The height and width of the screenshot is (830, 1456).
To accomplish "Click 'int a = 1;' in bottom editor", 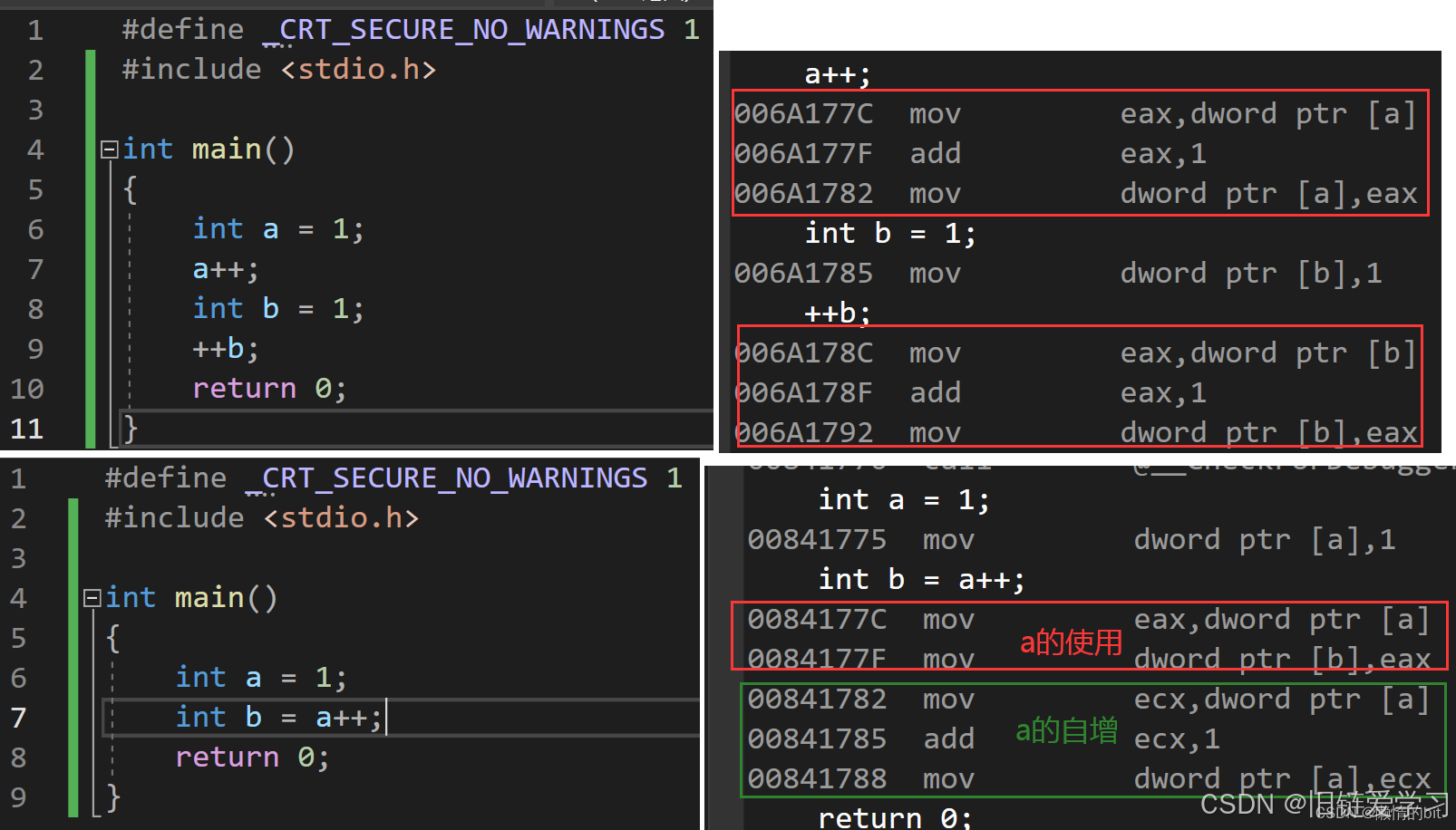I will (261, 678).
